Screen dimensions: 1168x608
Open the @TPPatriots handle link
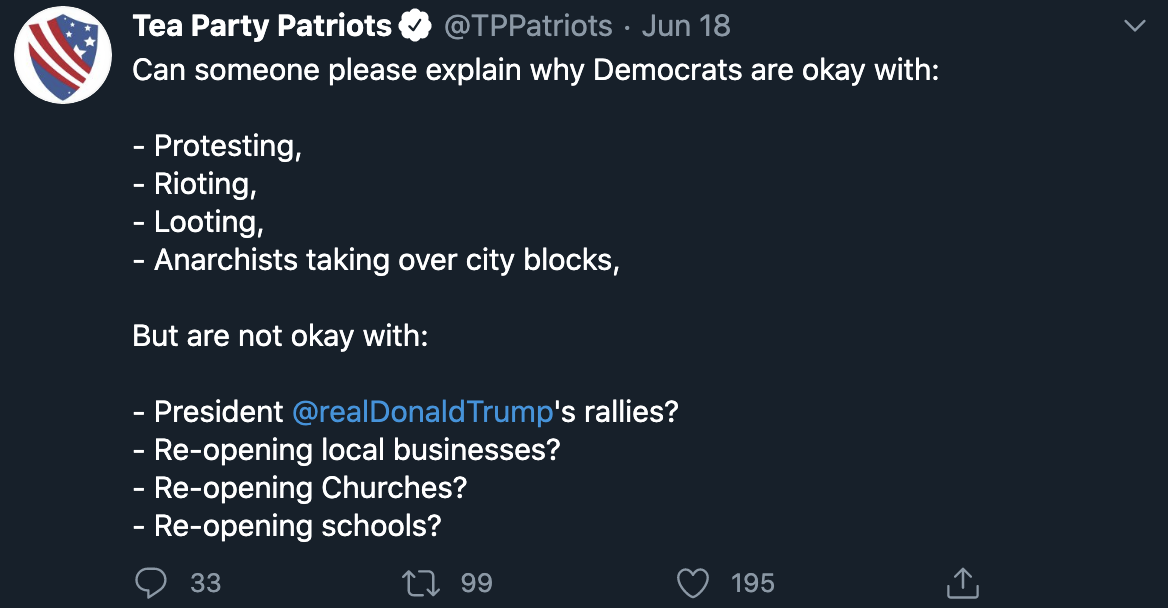tap(528, 26)
